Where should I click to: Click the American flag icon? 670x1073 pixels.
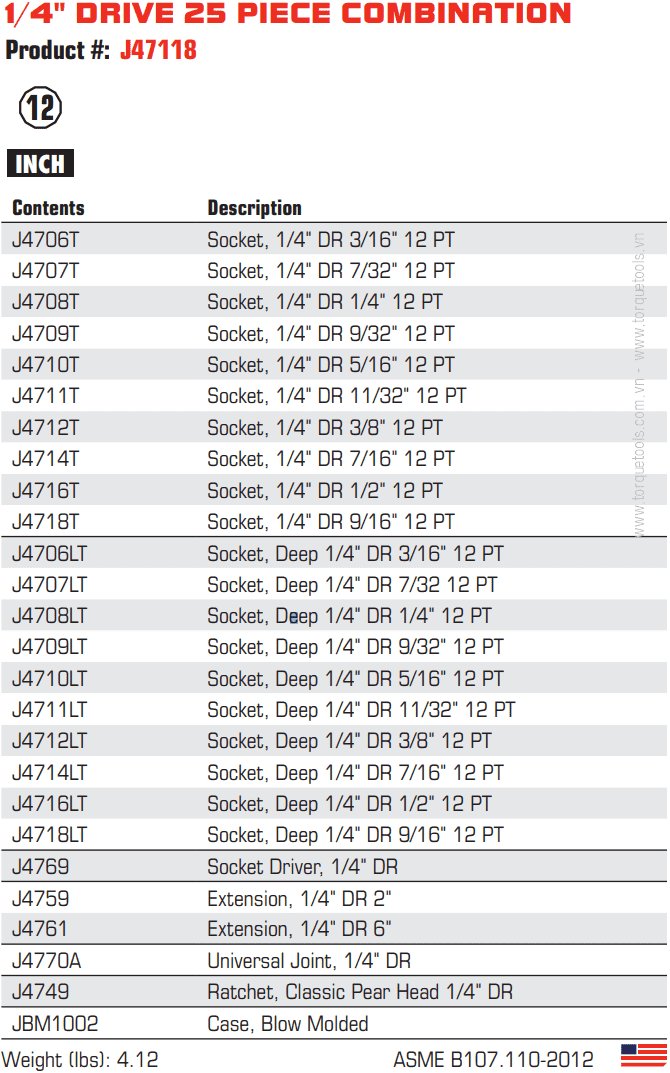click(642, 1055)
